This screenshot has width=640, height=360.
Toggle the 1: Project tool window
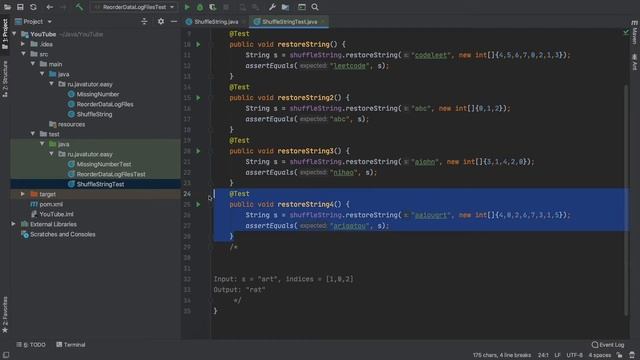click(5, 34)
